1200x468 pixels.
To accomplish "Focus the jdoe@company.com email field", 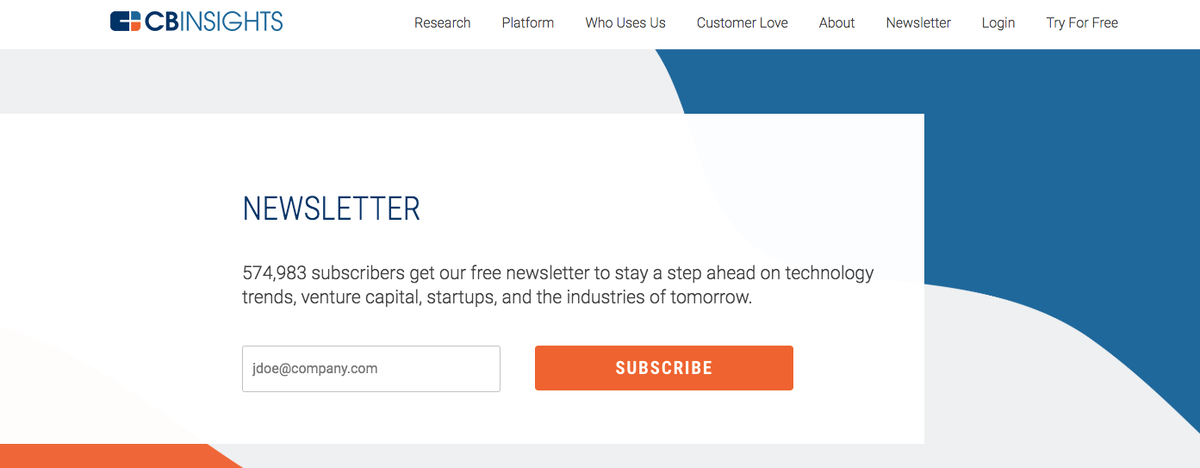I will tap(371, 368).
